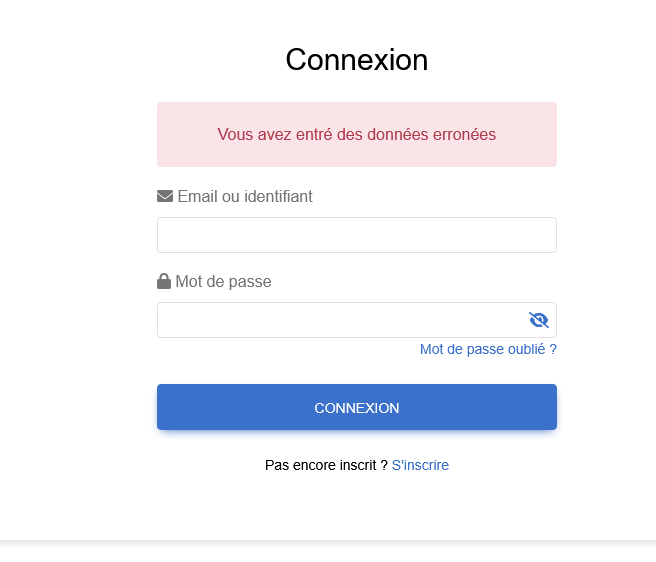Follow the S'inscrire link

[x=420, y=465]
